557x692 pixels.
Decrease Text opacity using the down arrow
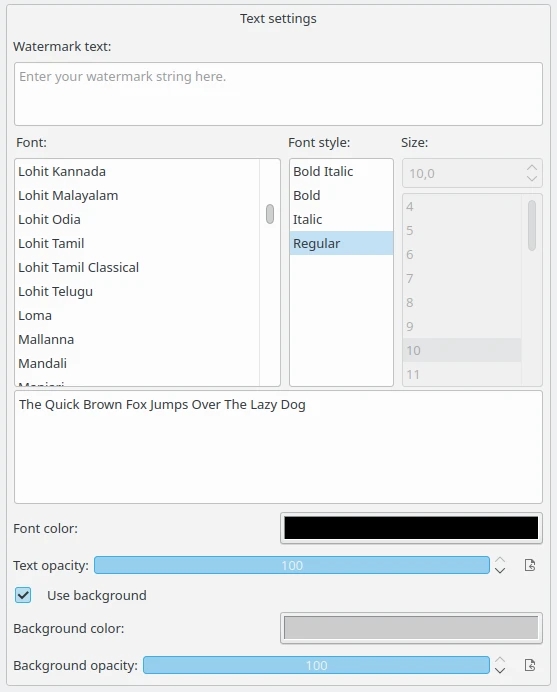(500, 571)
